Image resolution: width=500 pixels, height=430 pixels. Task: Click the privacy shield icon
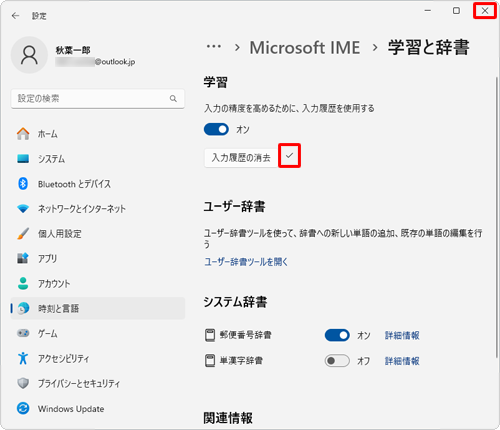pos(23,383)
